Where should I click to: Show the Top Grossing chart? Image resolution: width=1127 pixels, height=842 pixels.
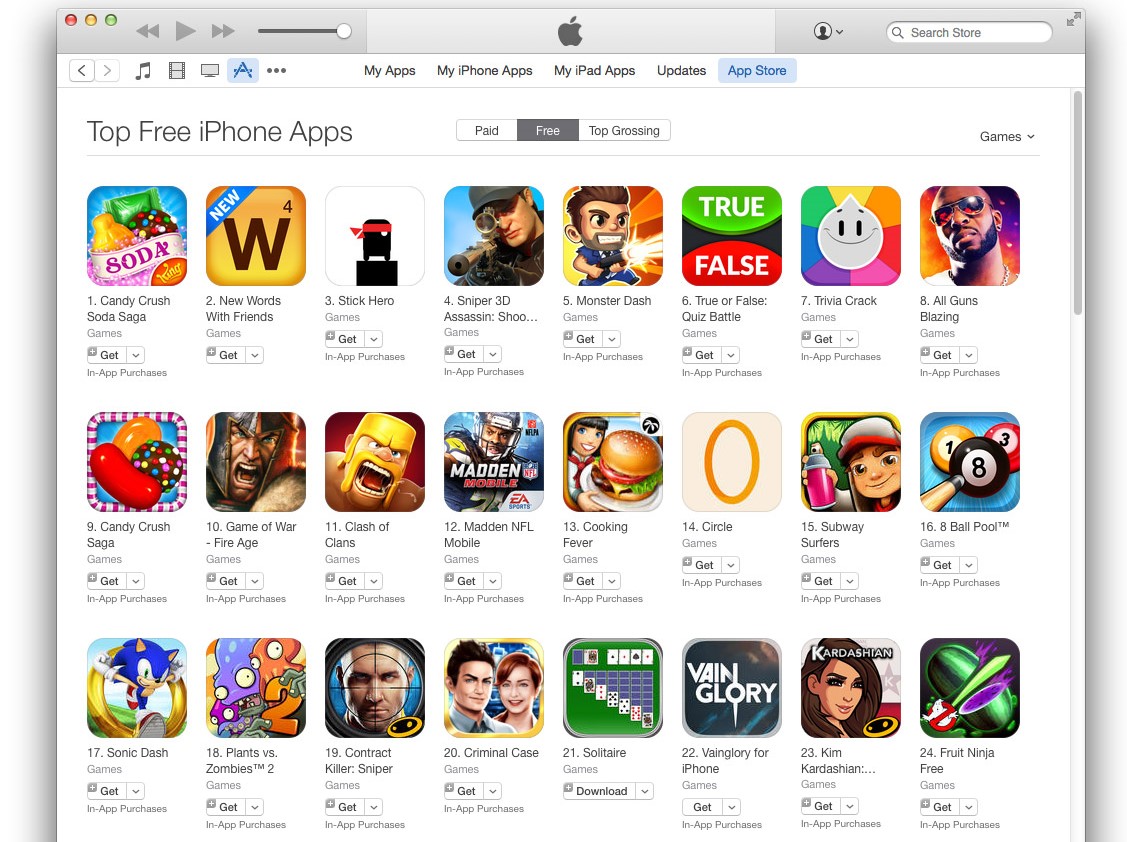(x=624, y=130)
